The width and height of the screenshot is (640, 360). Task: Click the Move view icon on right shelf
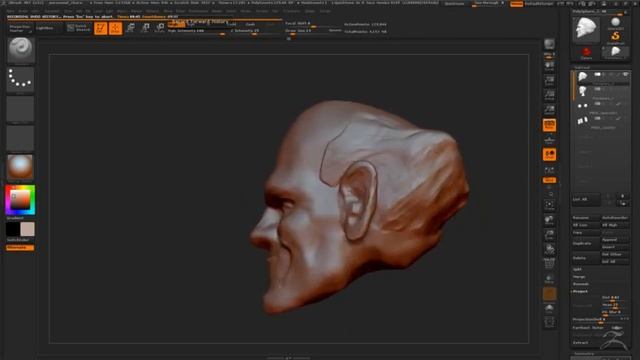(549, 220)
